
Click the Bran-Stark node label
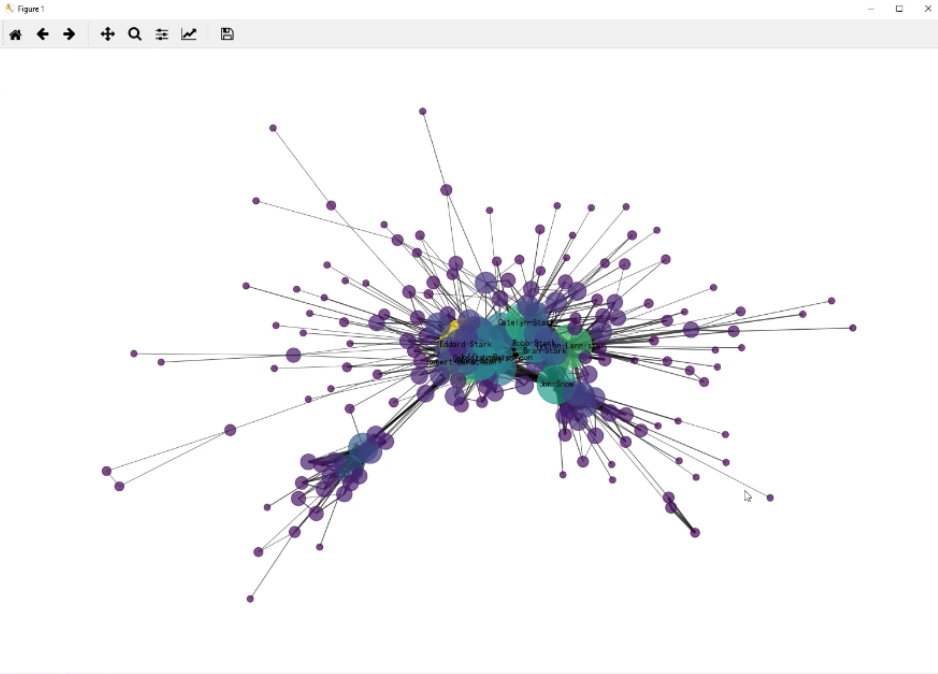pyautogui.click(x=544, y=351)
